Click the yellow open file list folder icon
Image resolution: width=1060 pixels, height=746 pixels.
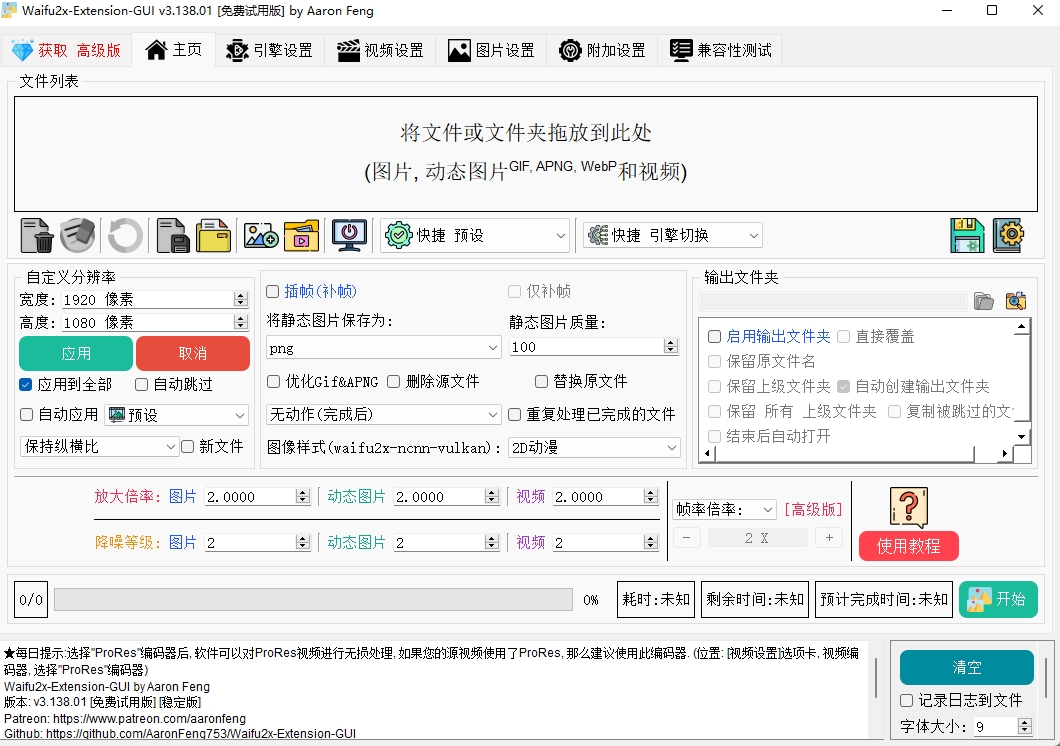coord(213,235)
